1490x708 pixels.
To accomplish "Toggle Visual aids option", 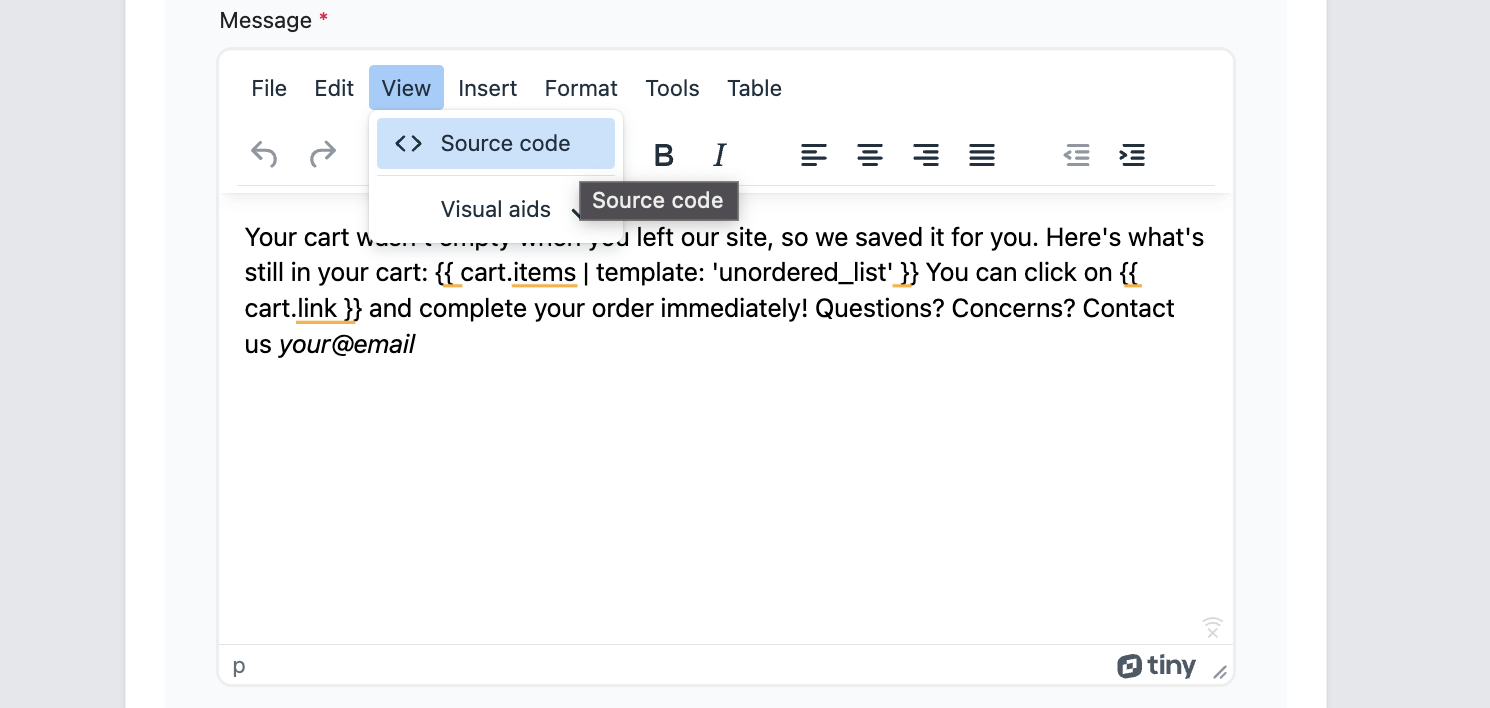I will click(496, 209).
